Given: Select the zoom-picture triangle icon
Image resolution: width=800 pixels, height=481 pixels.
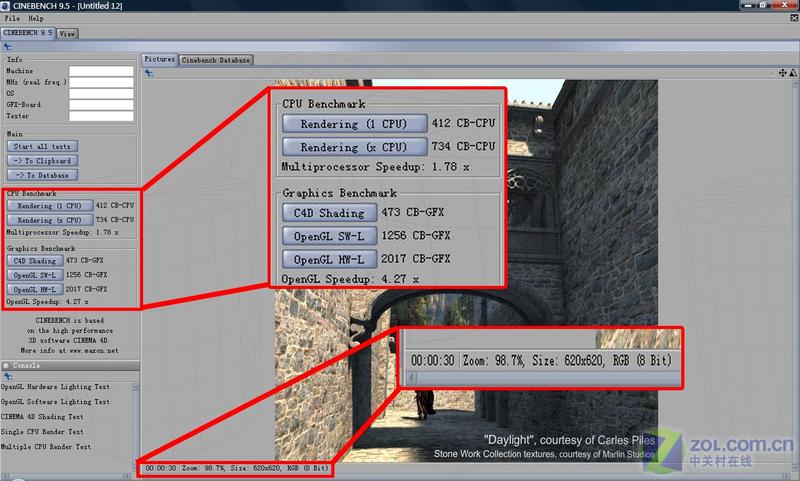Looking at the screenshot, I should 793,73.
